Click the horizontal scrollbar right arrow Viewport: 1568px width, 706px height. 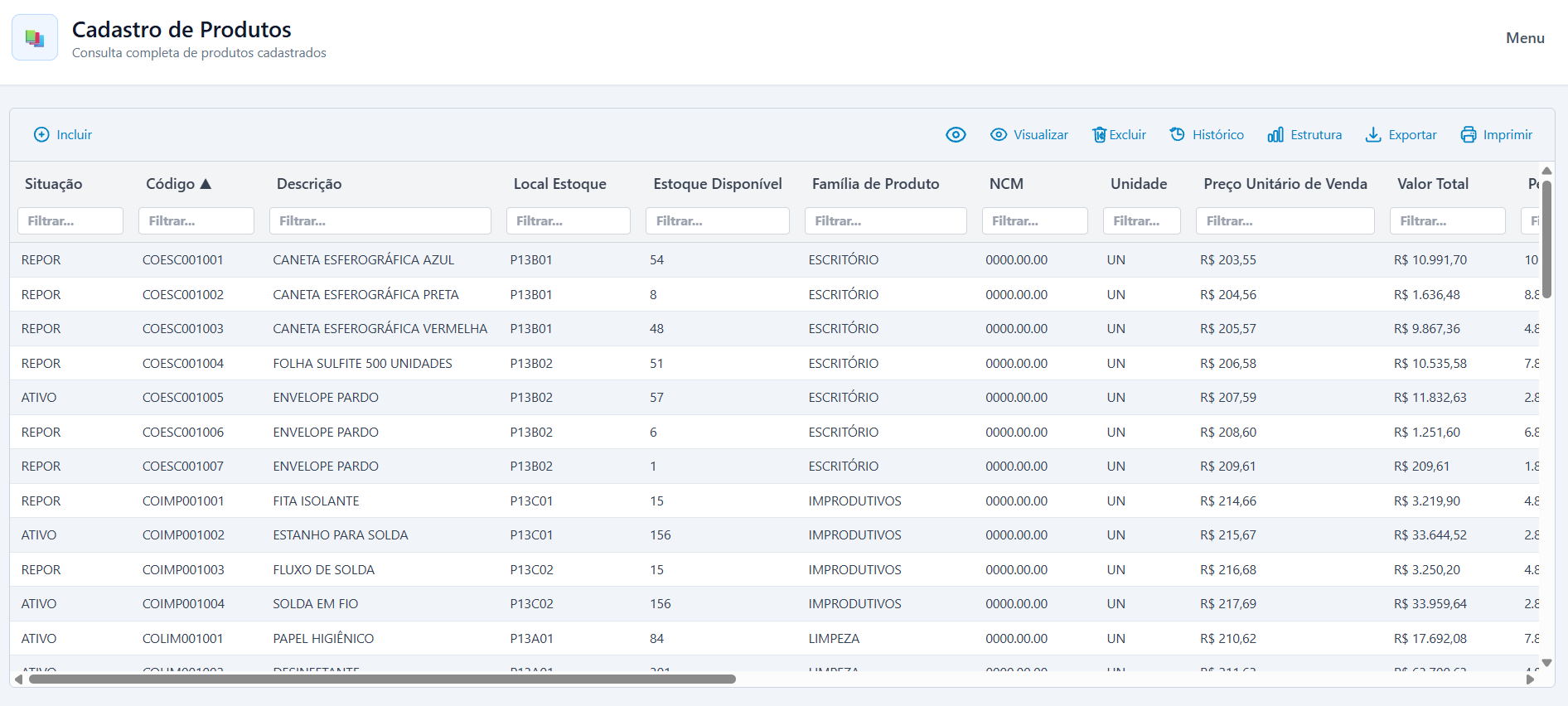point(1531,679)
